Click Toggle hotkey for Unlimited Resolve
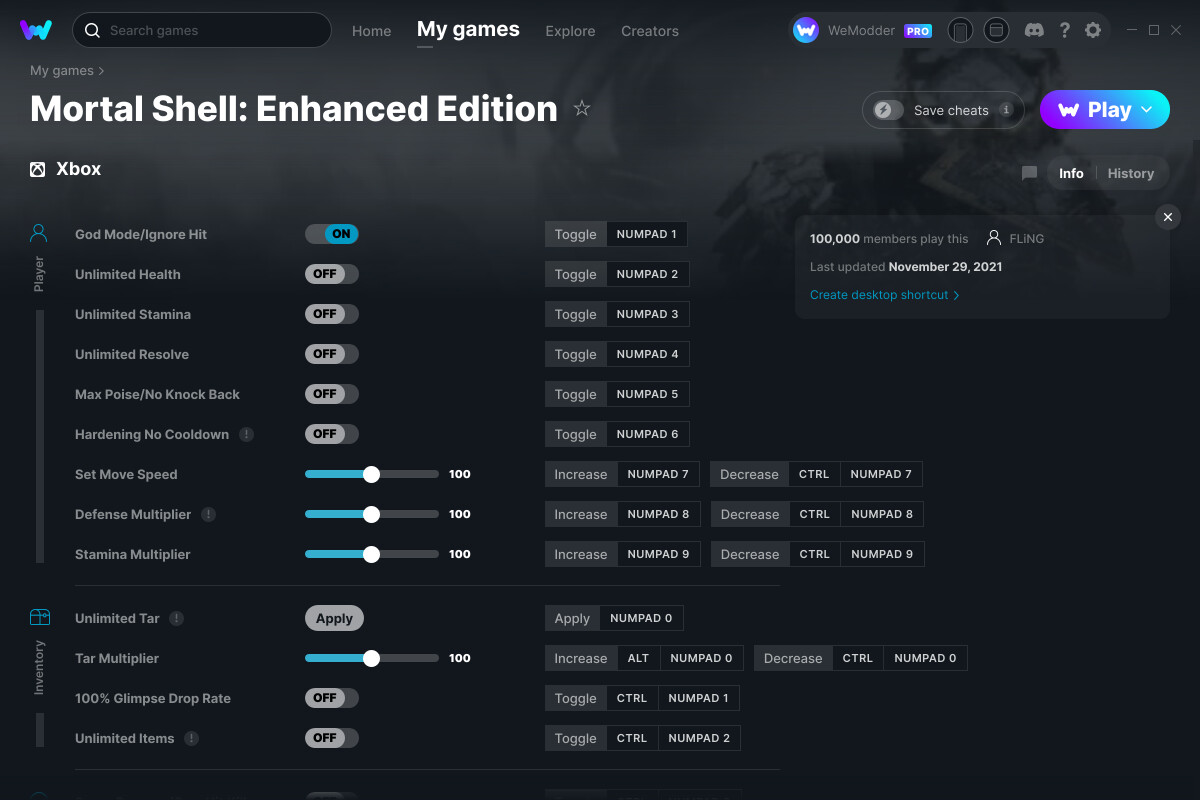This screenshot has height=800, width=1200. [617, 354]
